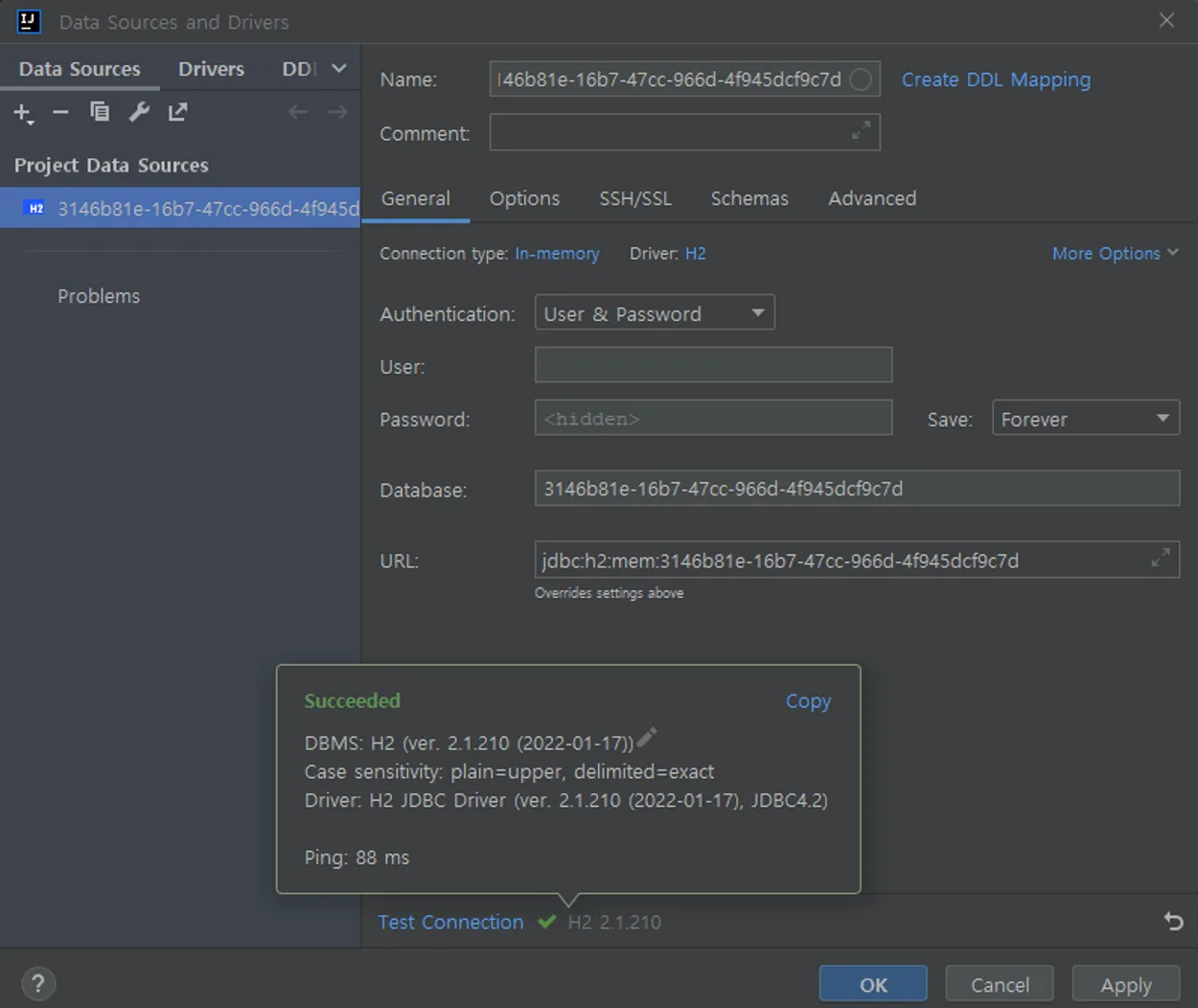This screenshot has height=1008, width=1198.
Task: Click the make global export arrow icon
Action: 178,112
